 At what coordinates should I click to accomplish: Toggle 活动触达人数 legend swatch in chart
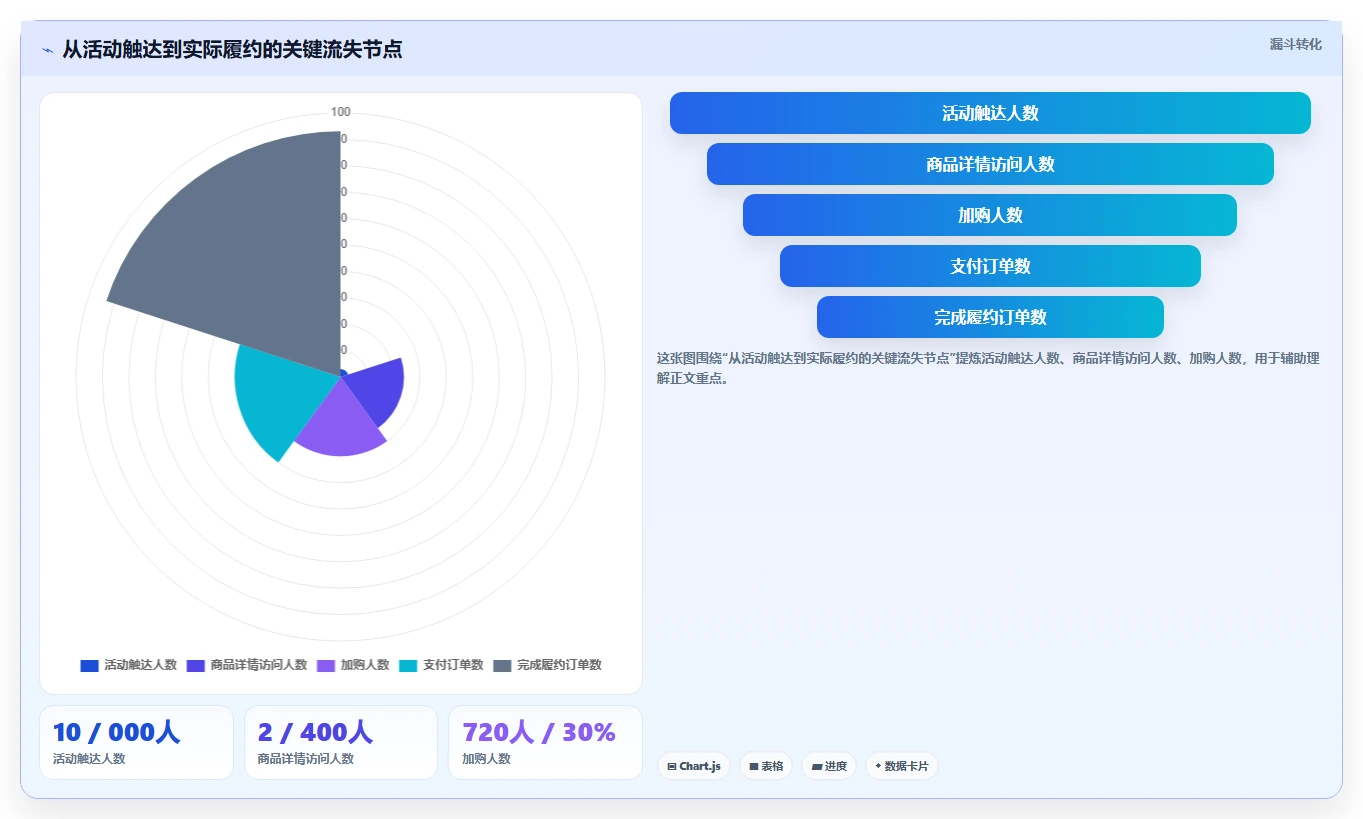pos(89,665)
